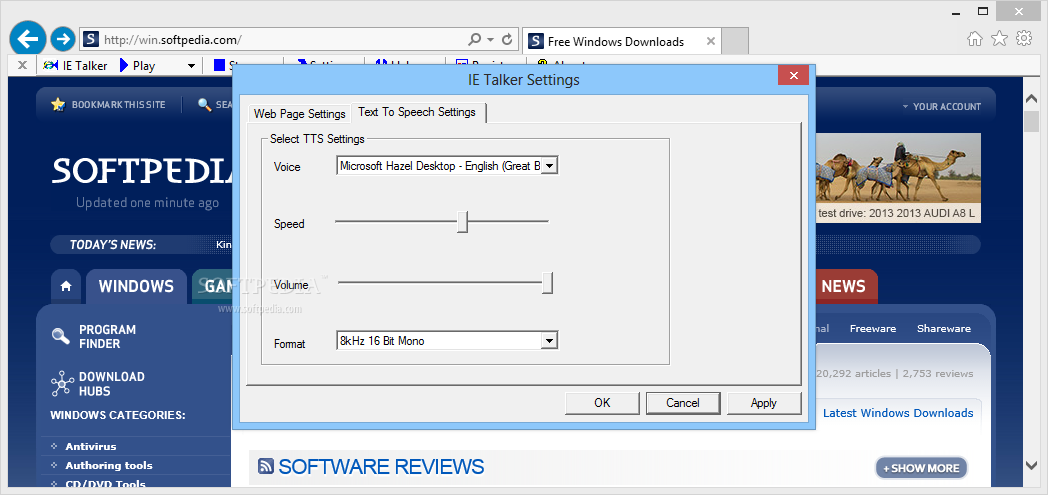
Task: Click the Volume slider handle
Action: click(547, 283)
